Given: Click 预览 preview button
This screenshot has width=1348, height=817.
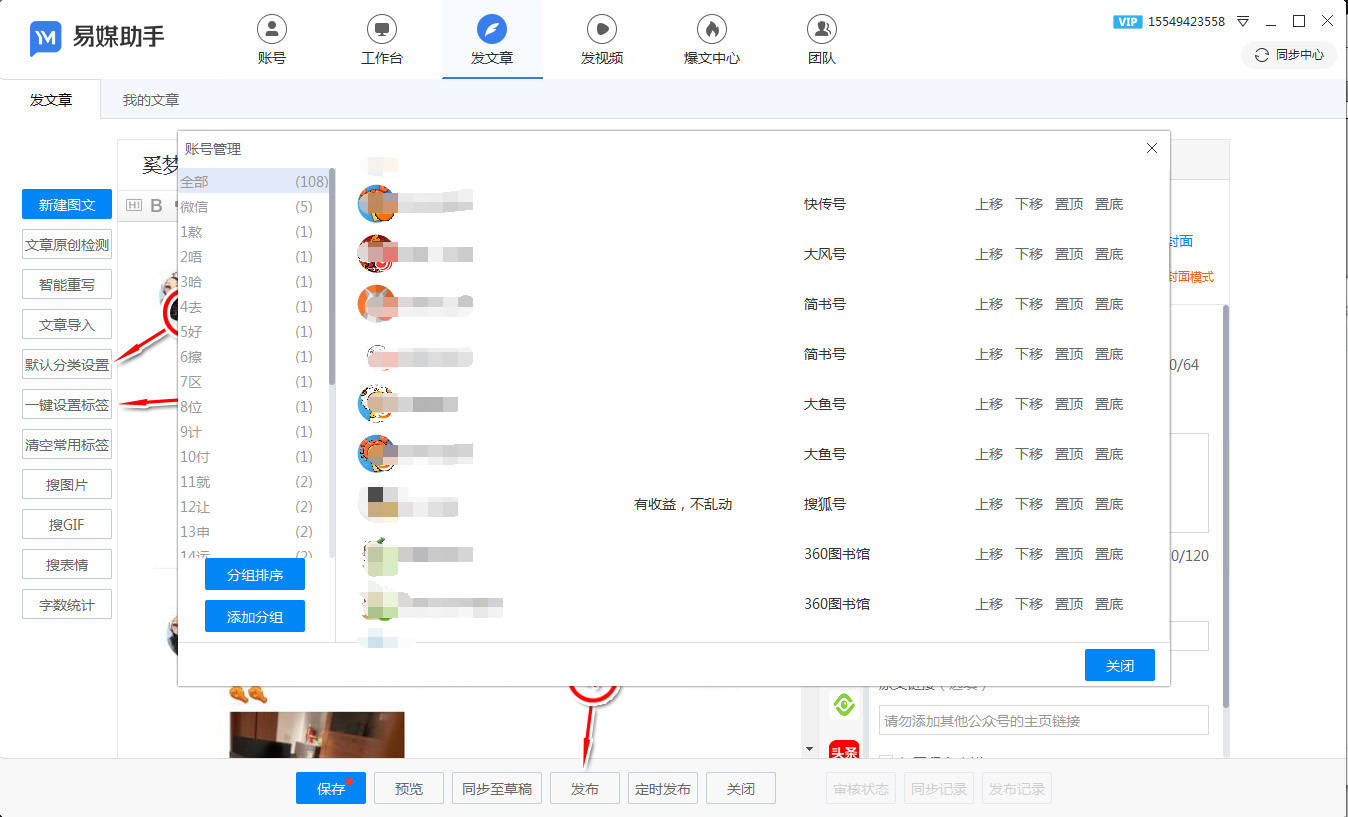Looking at the screenshot, I should pyautogui.click(x=409, y=788).
